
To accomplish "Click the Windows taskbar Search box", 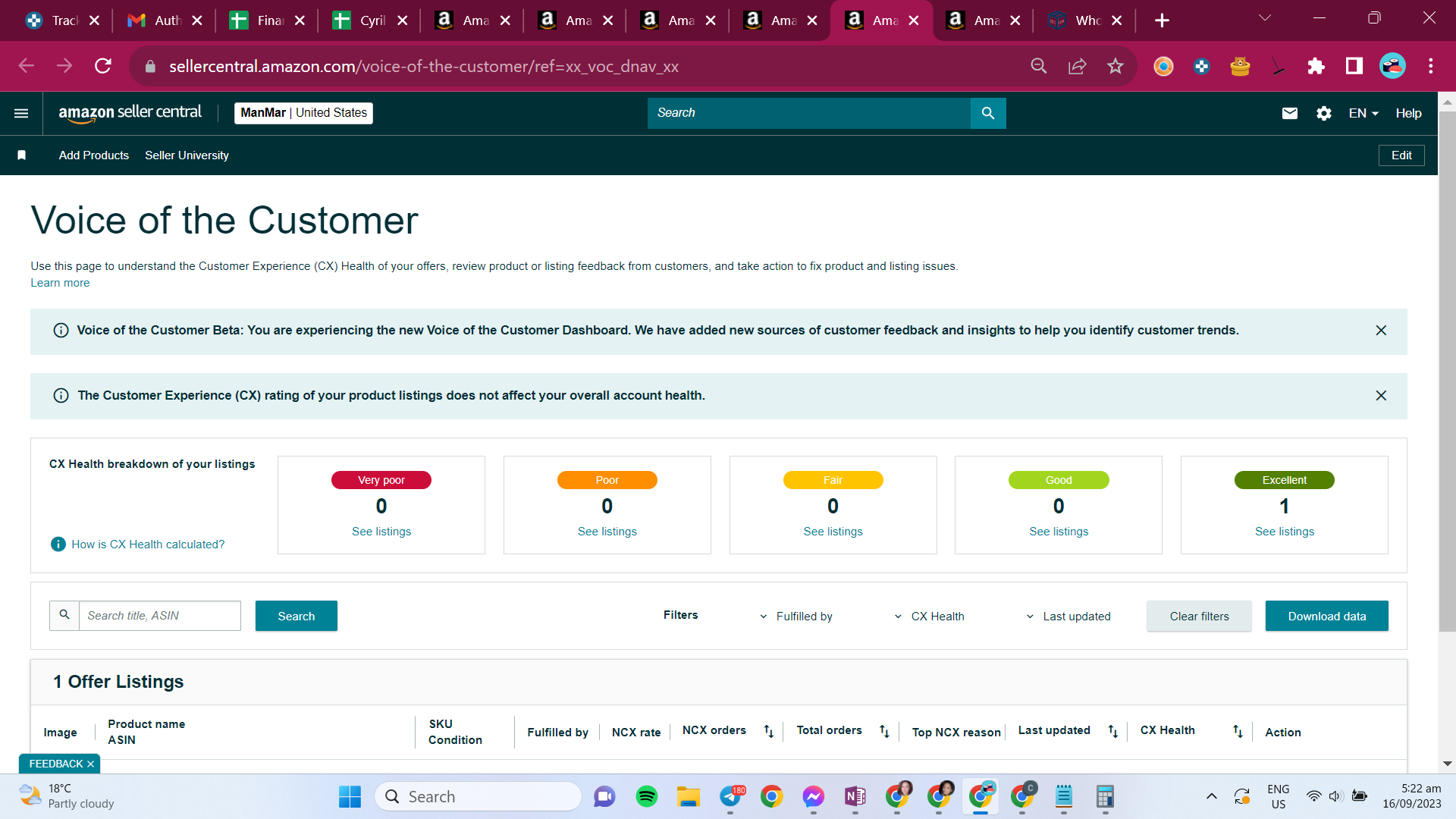I will point(478,796).
